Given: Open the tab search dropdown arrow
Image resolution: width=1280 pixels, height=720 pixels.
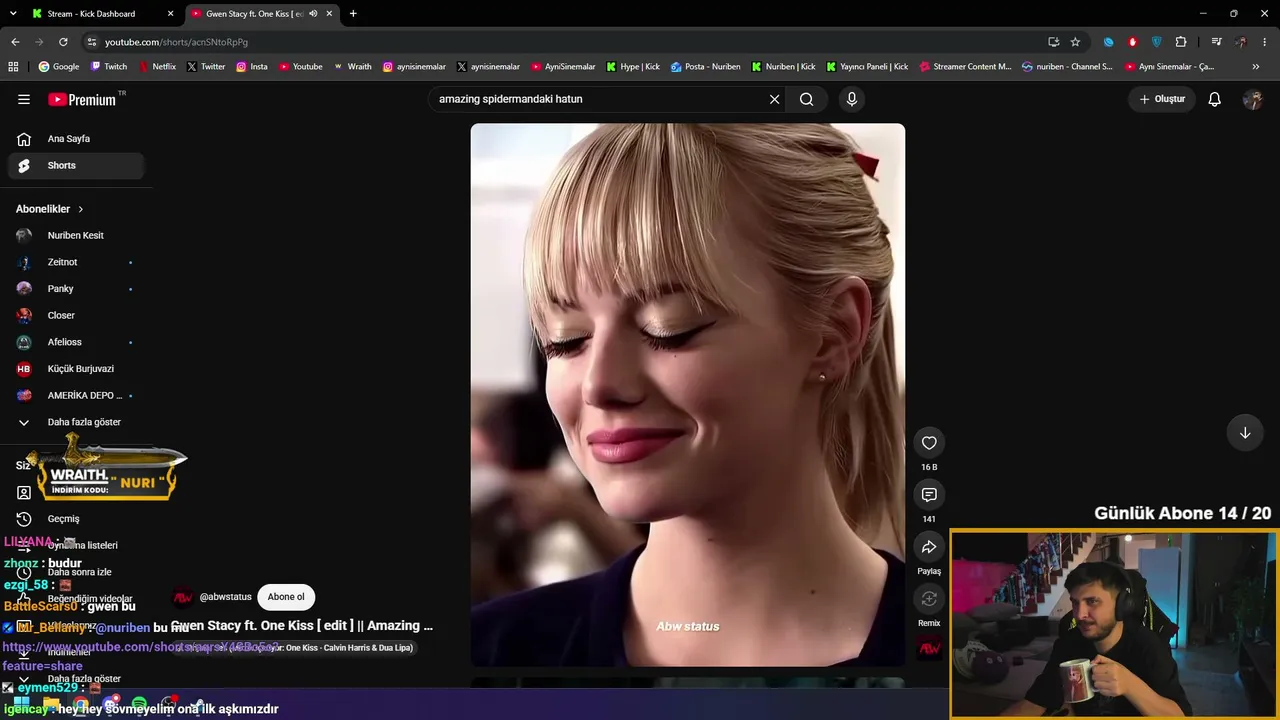Looking at the screenshot, I should (11, 14).
